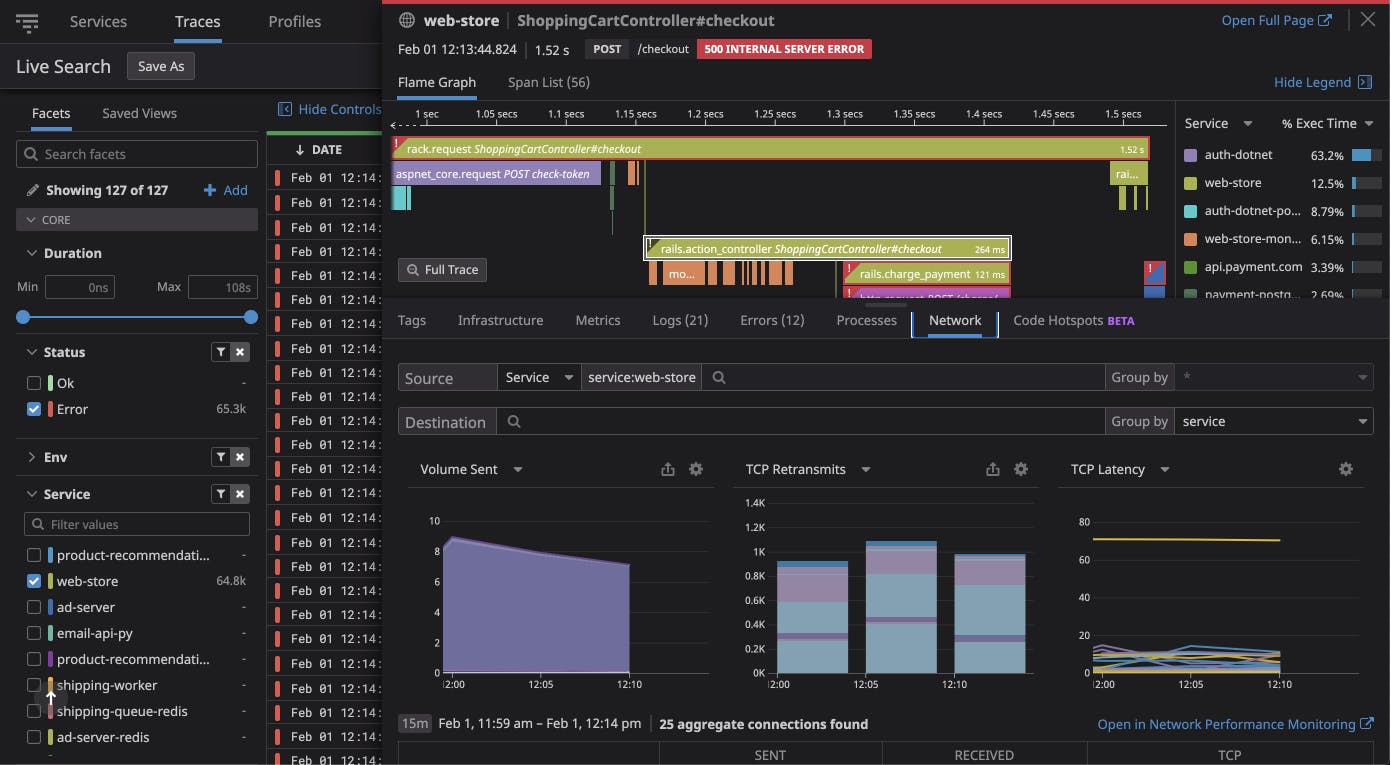
Task: Open the gear settings icon on TCP Retransmits chart
Action: click(x=1021, y=468)
